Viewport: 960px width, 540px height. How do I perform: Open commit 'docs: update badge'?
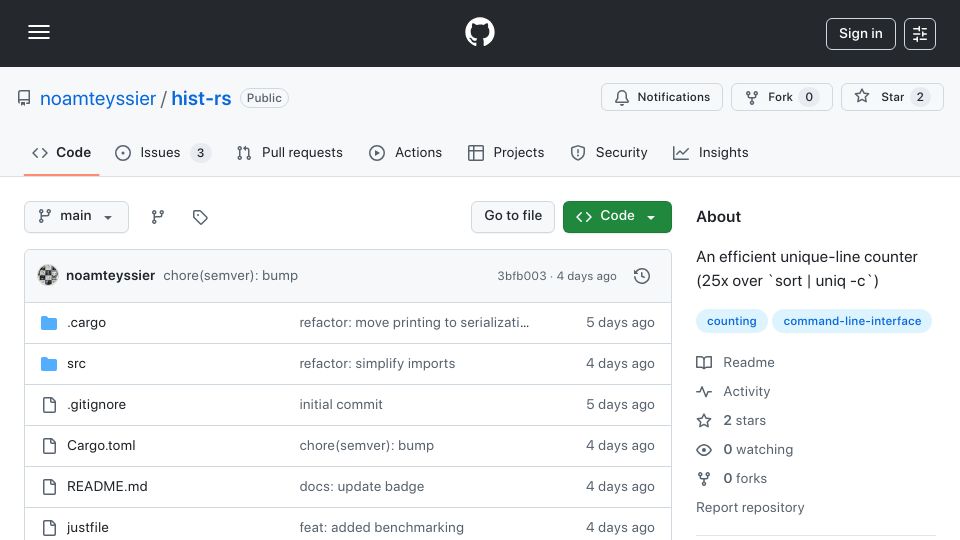362,487
